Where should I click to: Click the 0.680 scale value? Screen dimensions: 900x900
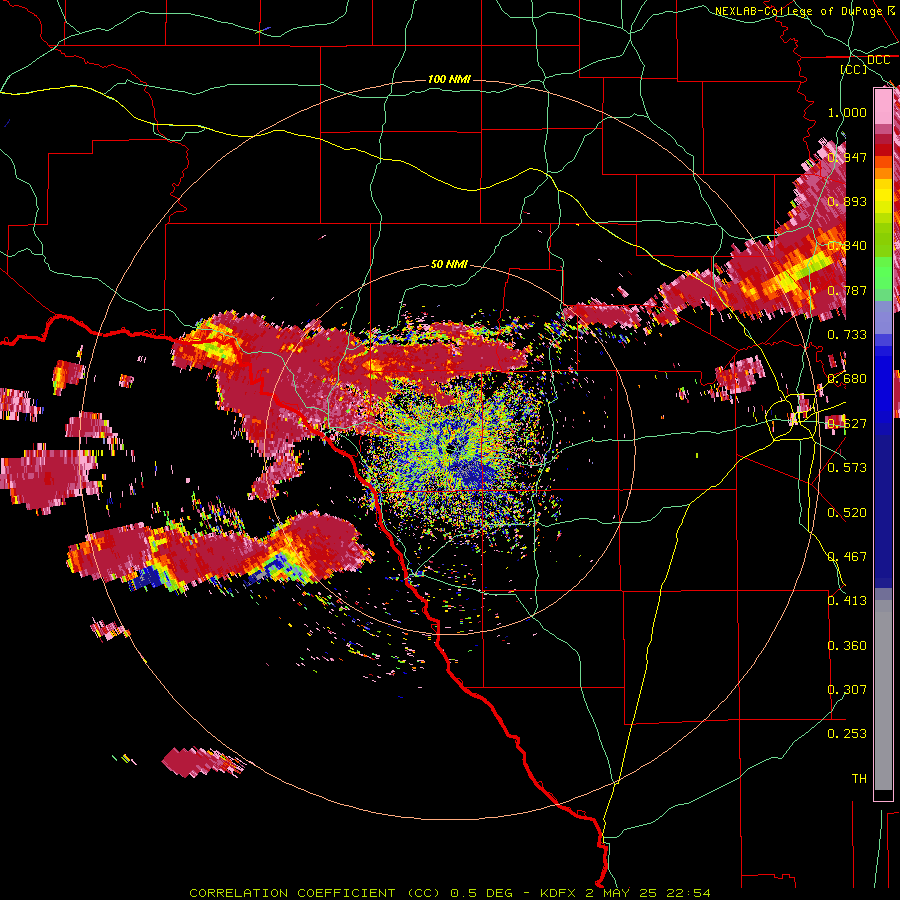847,379
